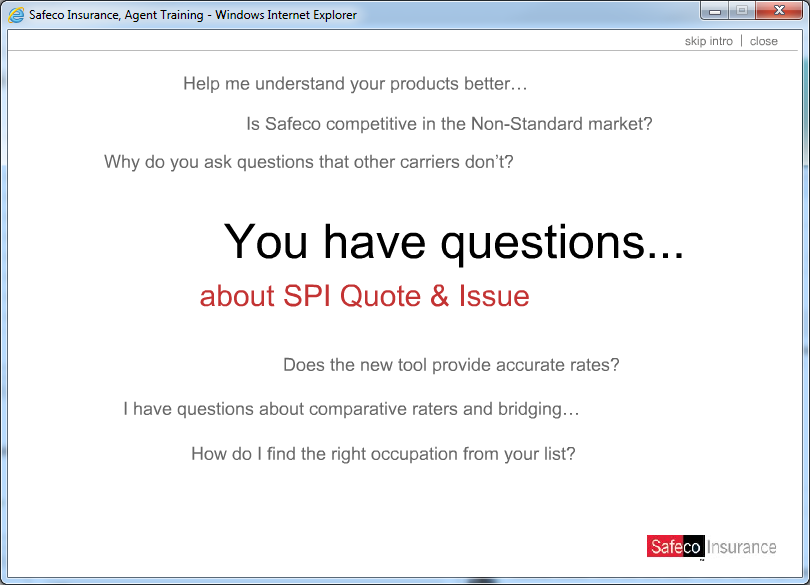Click the Safeco Insurance logo
This screenshot has height=585, width=810.
click(711, 547)
